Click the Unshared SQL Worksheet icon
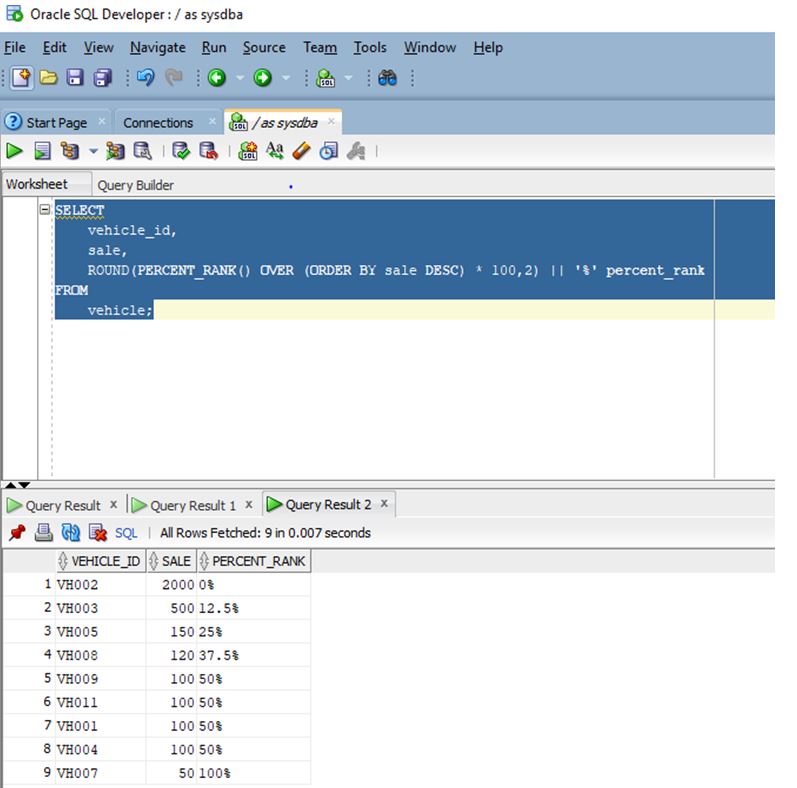Screen dimensions: 797x788 [x=248, y=151]
